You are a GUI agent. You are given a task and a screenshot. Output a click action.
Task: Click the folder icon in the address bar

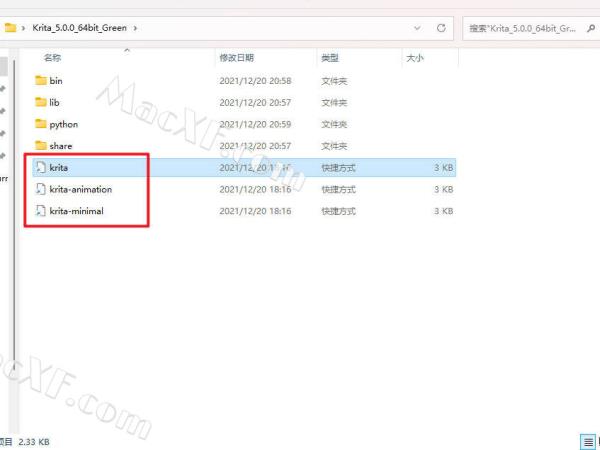click(x=10, y=28)
